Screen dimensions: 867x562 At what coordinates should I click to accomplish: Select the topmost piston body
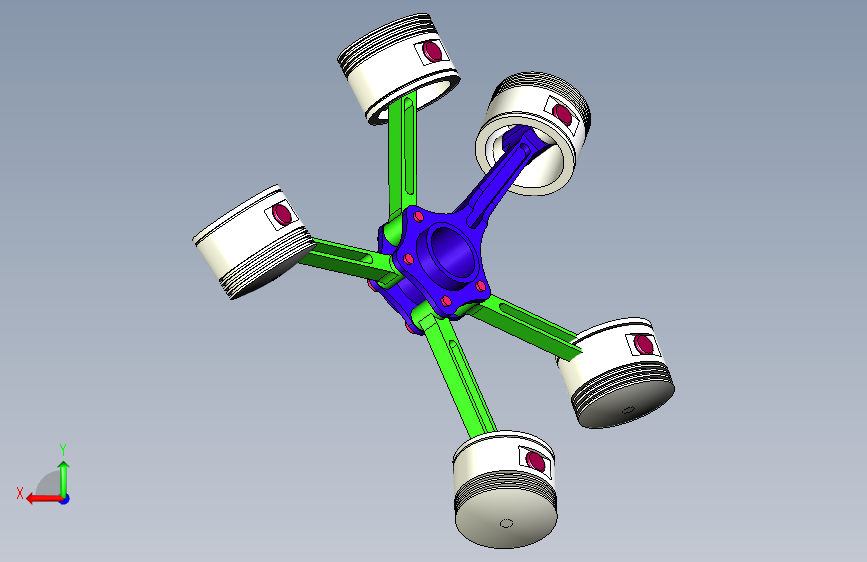click(398, 67)
